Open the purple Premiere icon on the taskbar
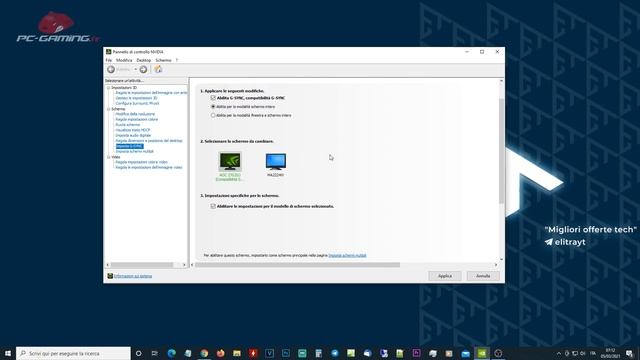 tap(416, 353)
